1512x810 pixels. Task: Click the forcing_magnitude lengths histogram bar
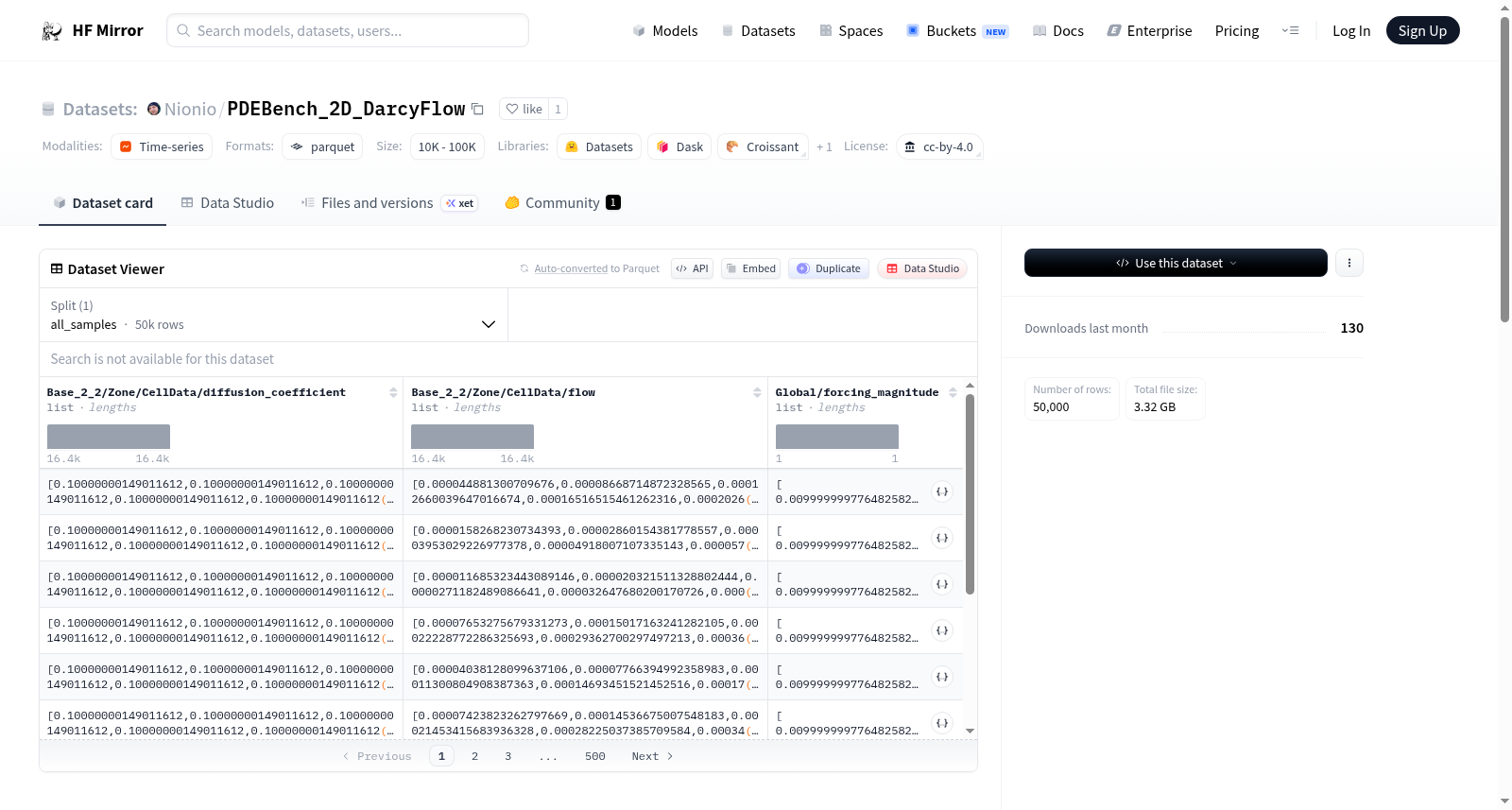837,437
